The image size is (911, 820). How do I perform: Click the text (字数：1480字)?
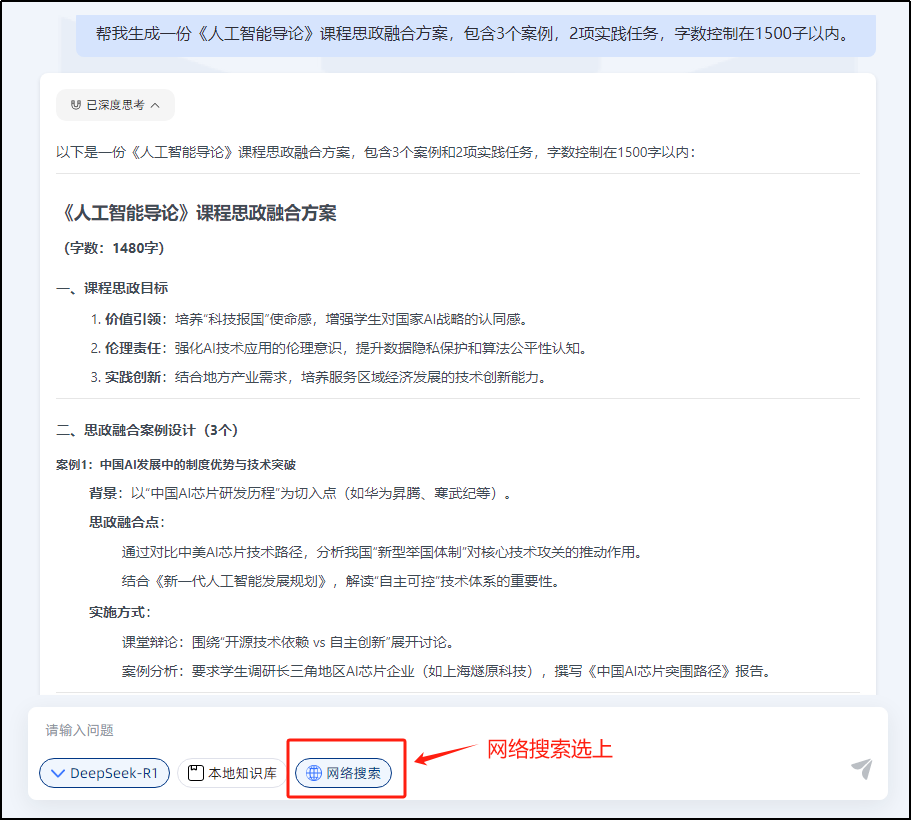pos(114,248)
